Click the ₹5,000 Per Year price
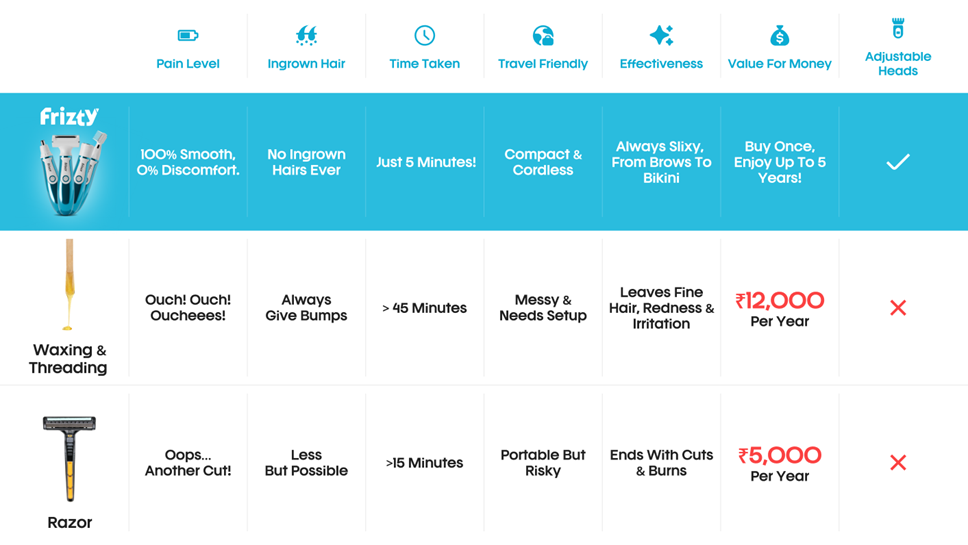 pos(780,464)
